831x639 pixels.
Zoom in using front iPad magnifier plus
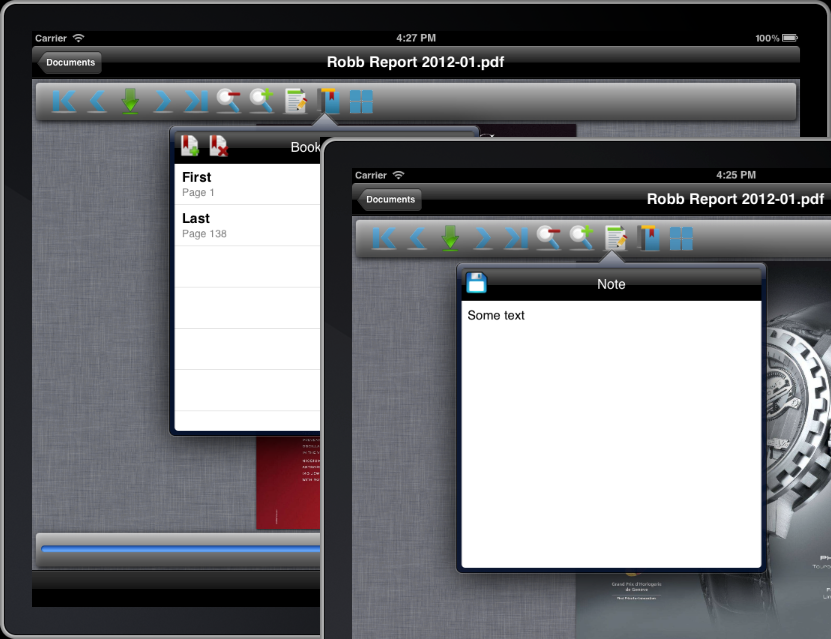(x=581, y=238)
